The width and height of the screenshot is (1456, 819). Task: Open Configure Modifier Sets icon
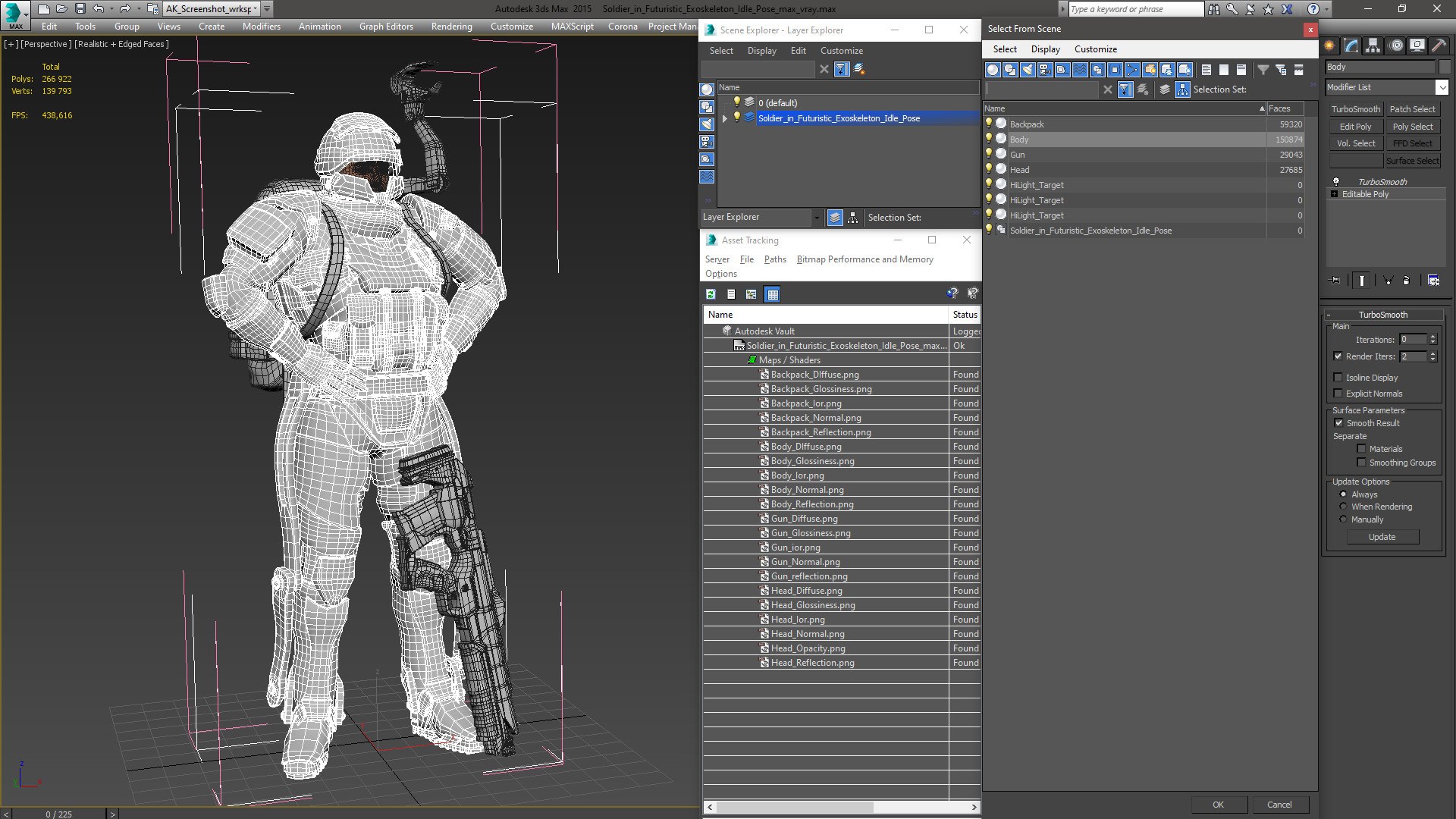1433,281
